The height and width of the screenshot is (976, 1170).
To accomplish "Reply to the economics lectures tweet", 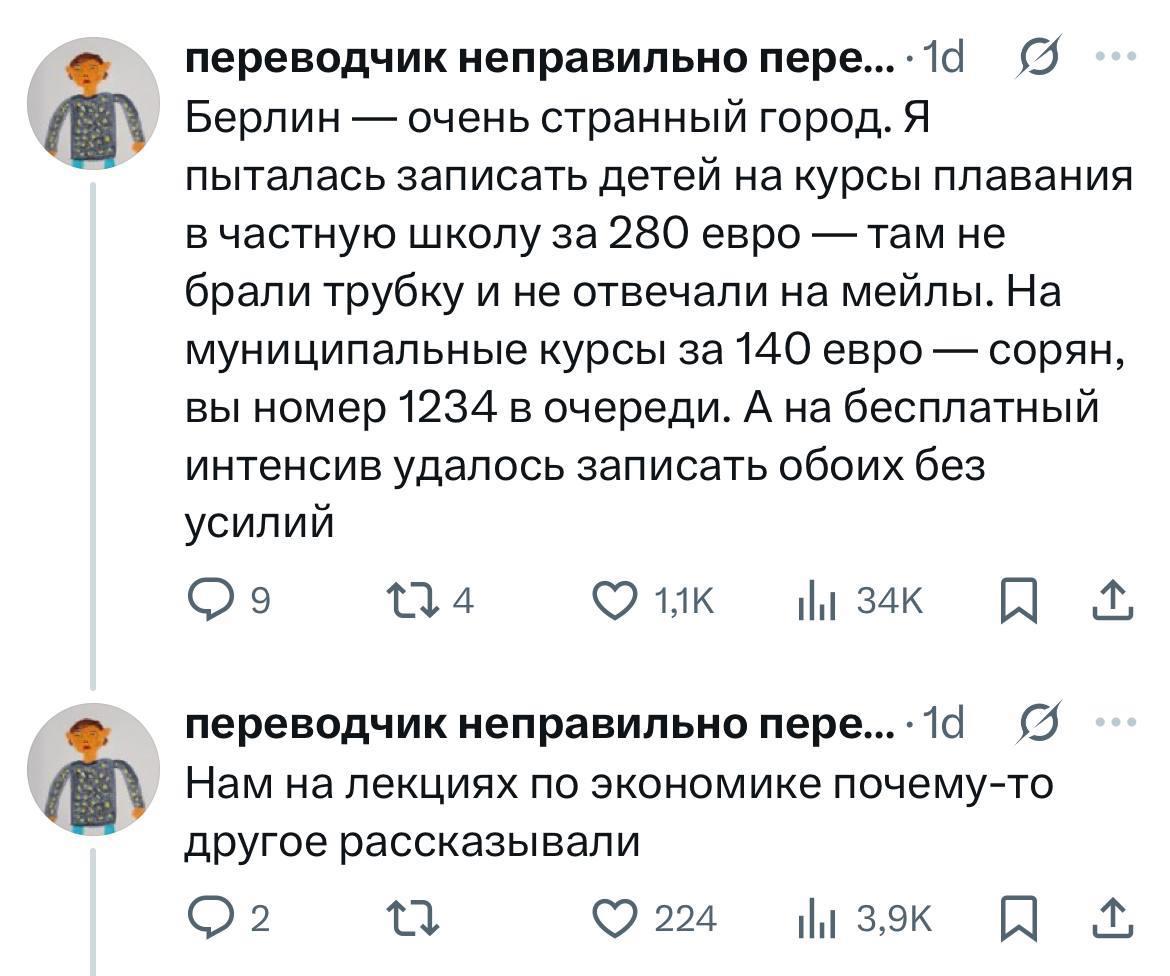I will (208, 917).
